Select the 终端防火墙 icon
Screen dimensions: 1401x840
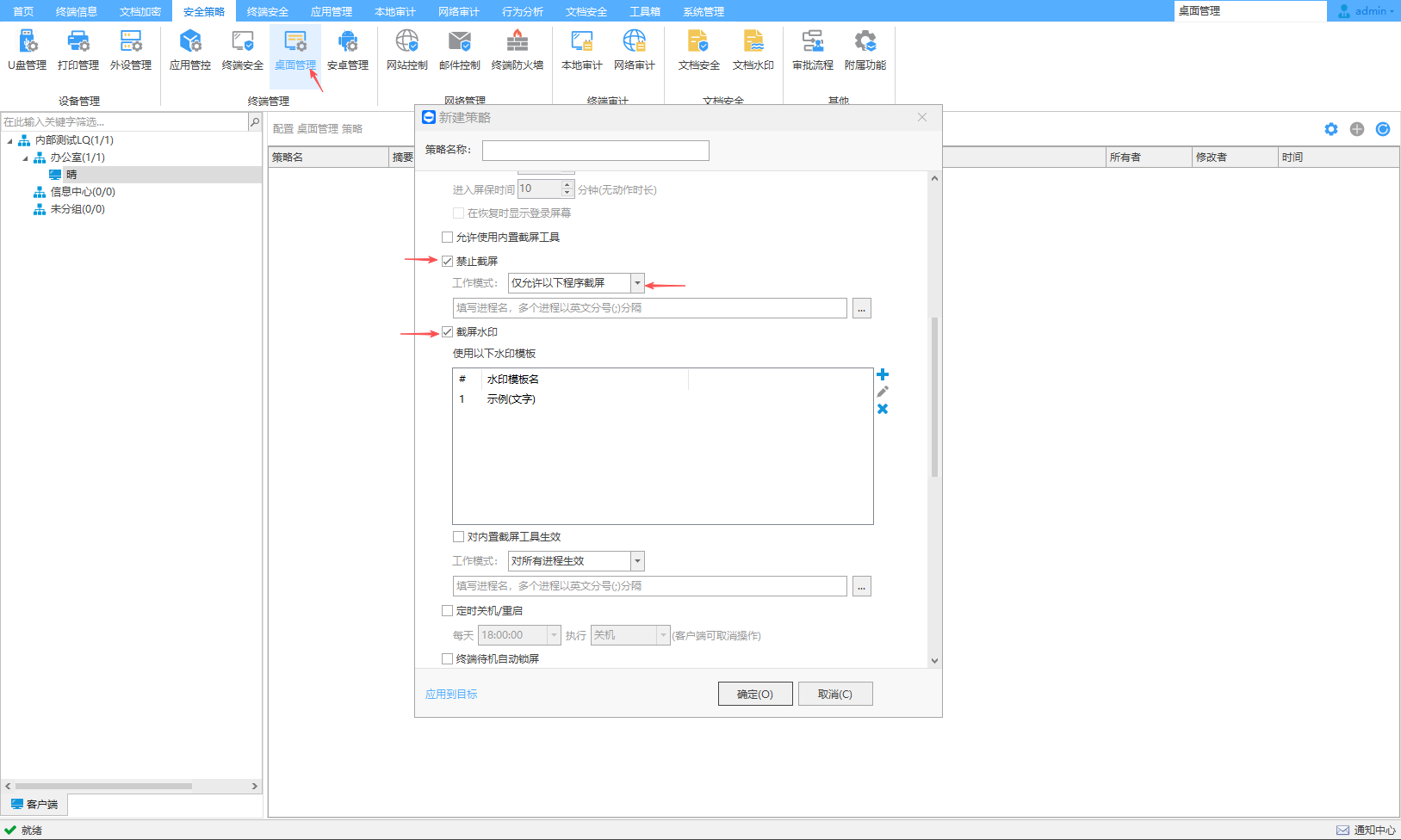tap(517, 50)
